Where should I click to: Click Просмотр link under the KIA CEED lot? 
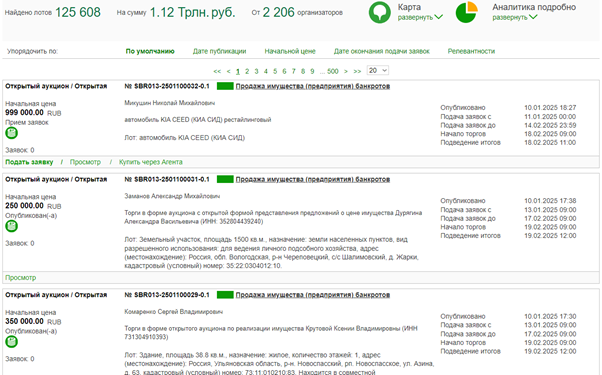pos(85,162)
